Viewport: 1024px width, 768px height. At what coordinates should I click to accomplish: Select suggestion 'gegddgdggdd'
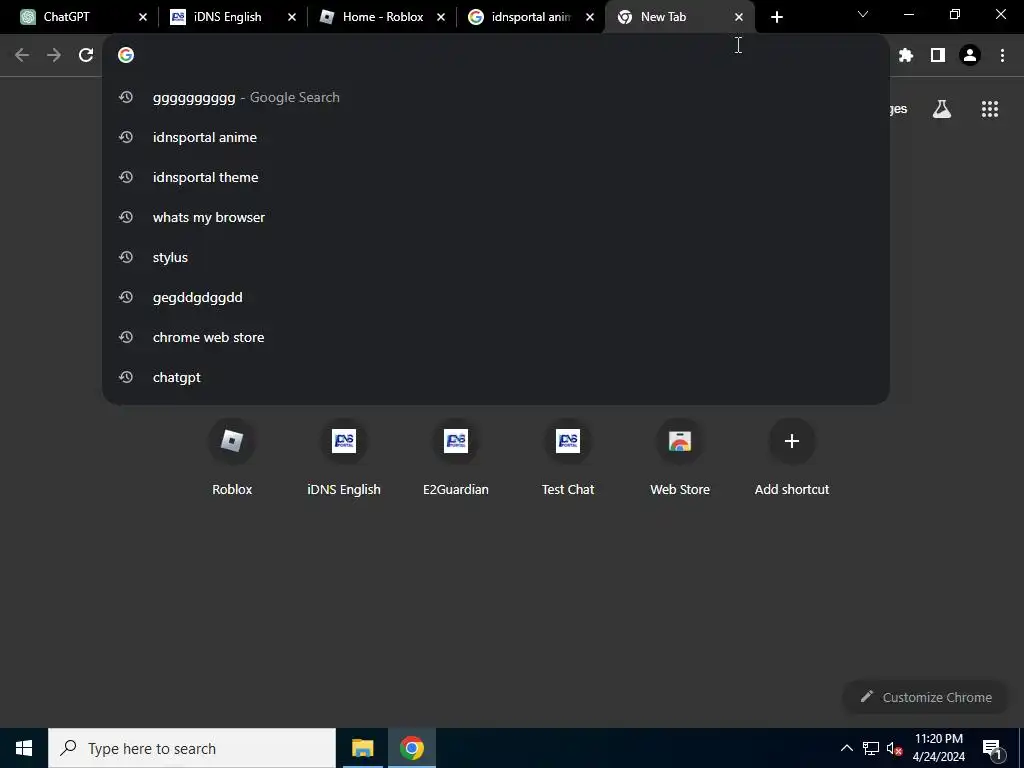click(496, 297)
